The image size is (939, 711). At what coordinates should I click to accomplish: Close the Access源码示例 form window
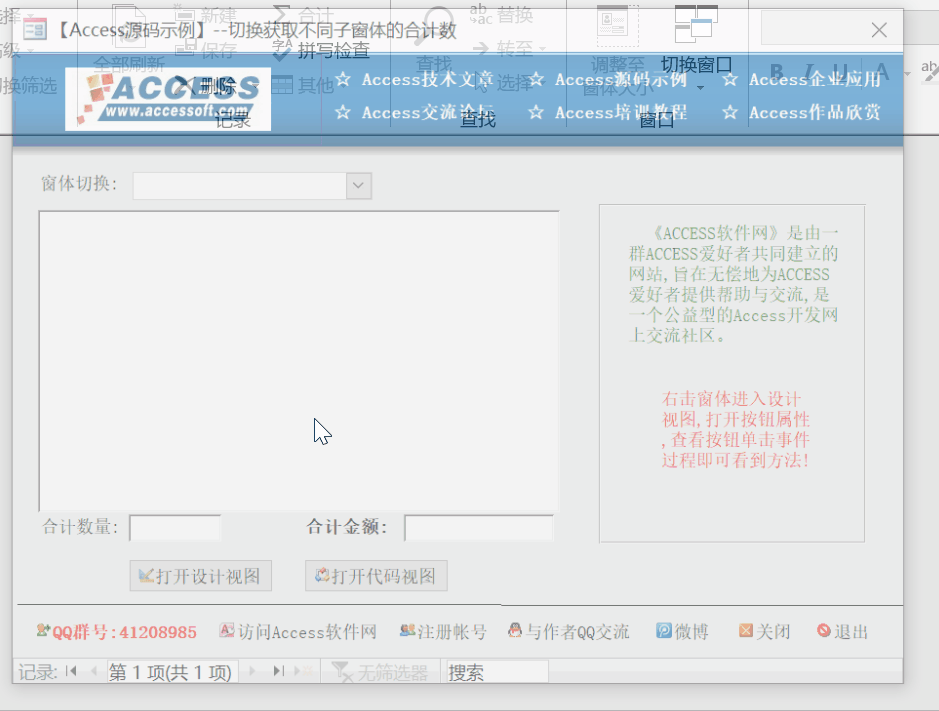[879, 30]
